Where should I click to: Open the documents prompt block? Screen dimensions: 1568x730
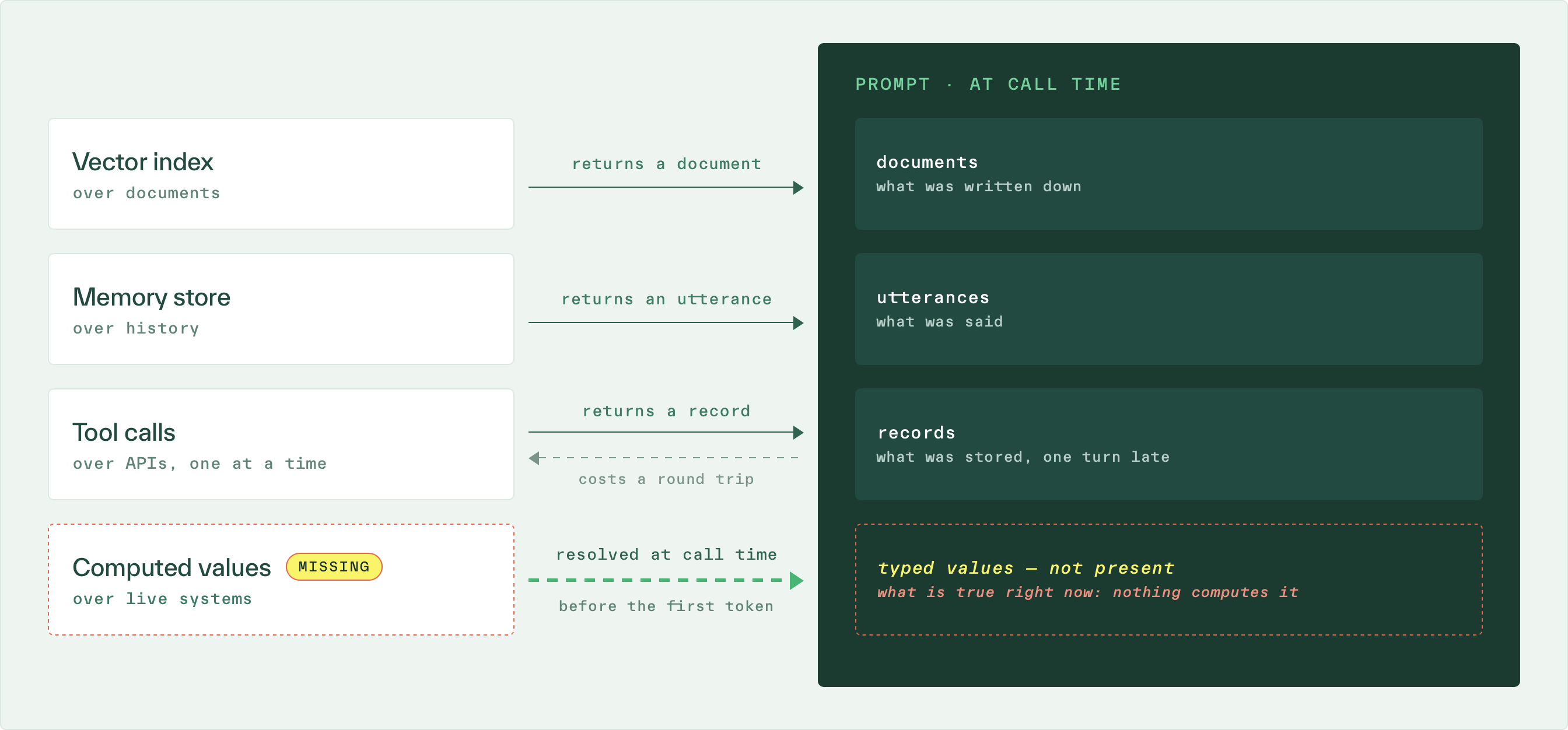click(x=1168, y=174)
